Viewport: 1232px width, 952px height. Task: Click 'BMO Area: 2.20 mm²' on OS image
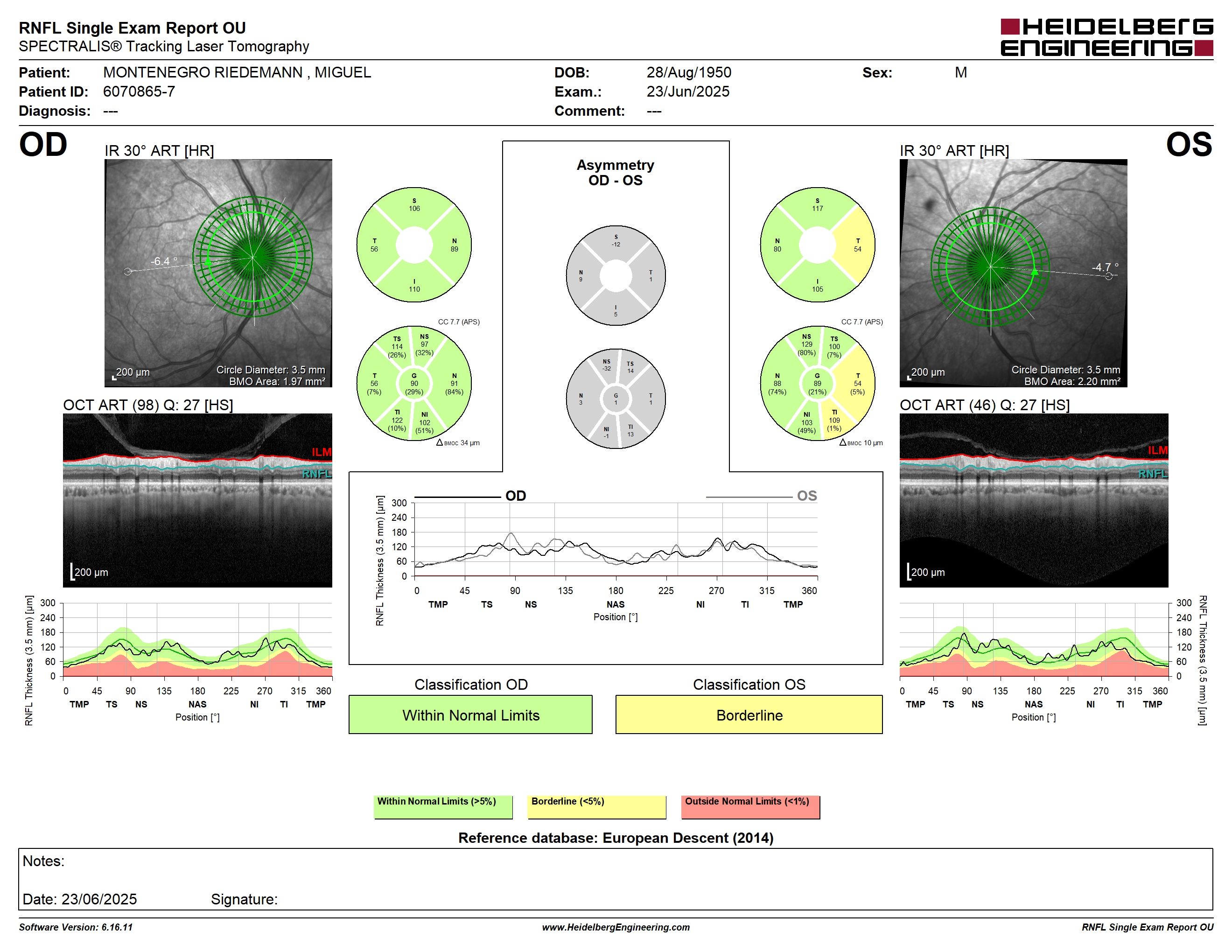1072,381
